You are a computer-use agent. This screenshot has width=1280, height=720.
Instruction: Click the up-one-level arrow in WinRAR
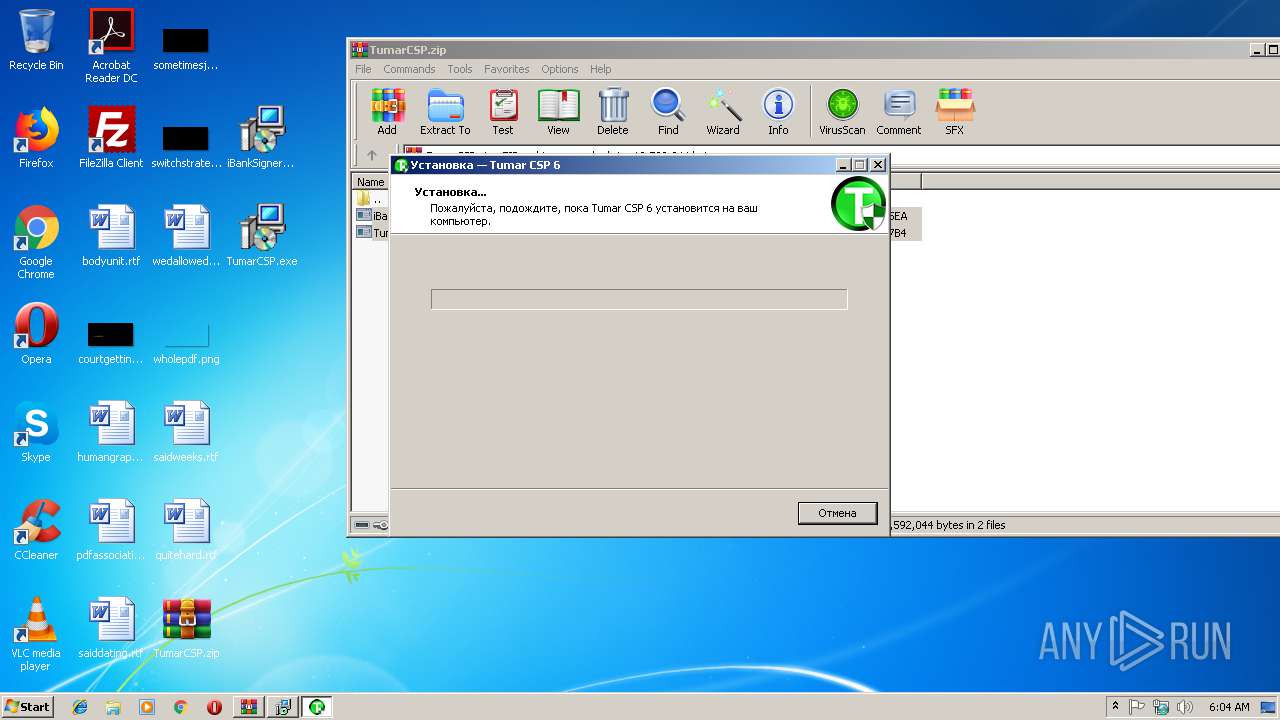[372, 155]
